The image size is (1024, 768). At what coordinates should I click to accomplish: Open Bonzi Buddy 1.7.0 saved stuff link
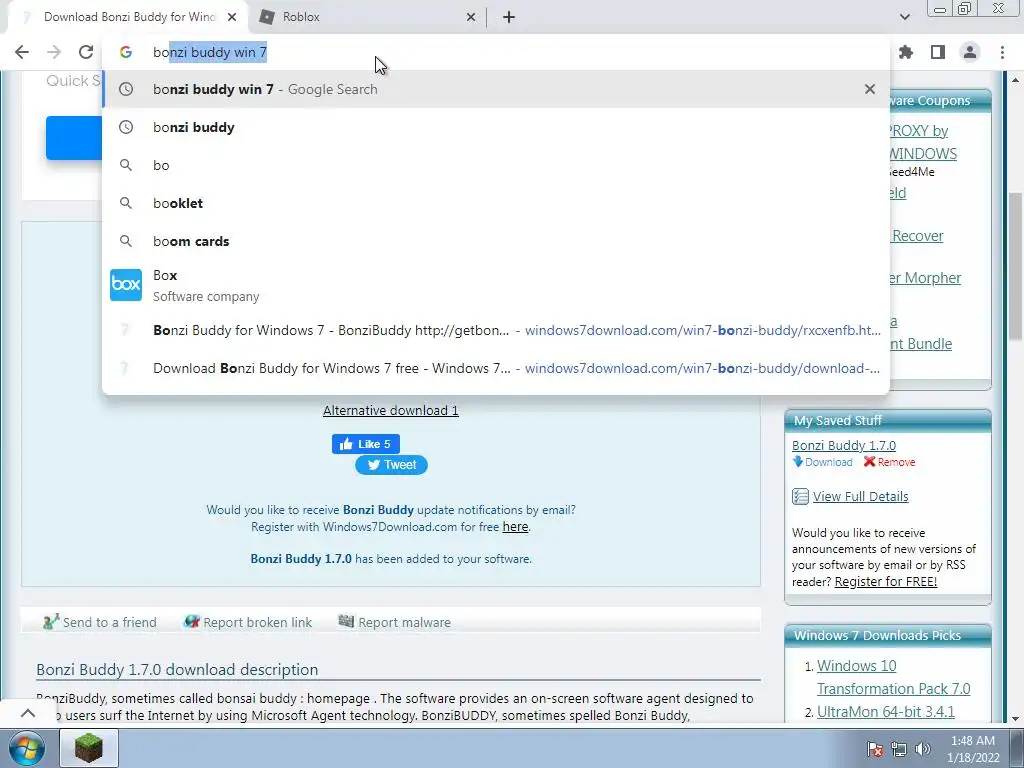coord(844,445)
